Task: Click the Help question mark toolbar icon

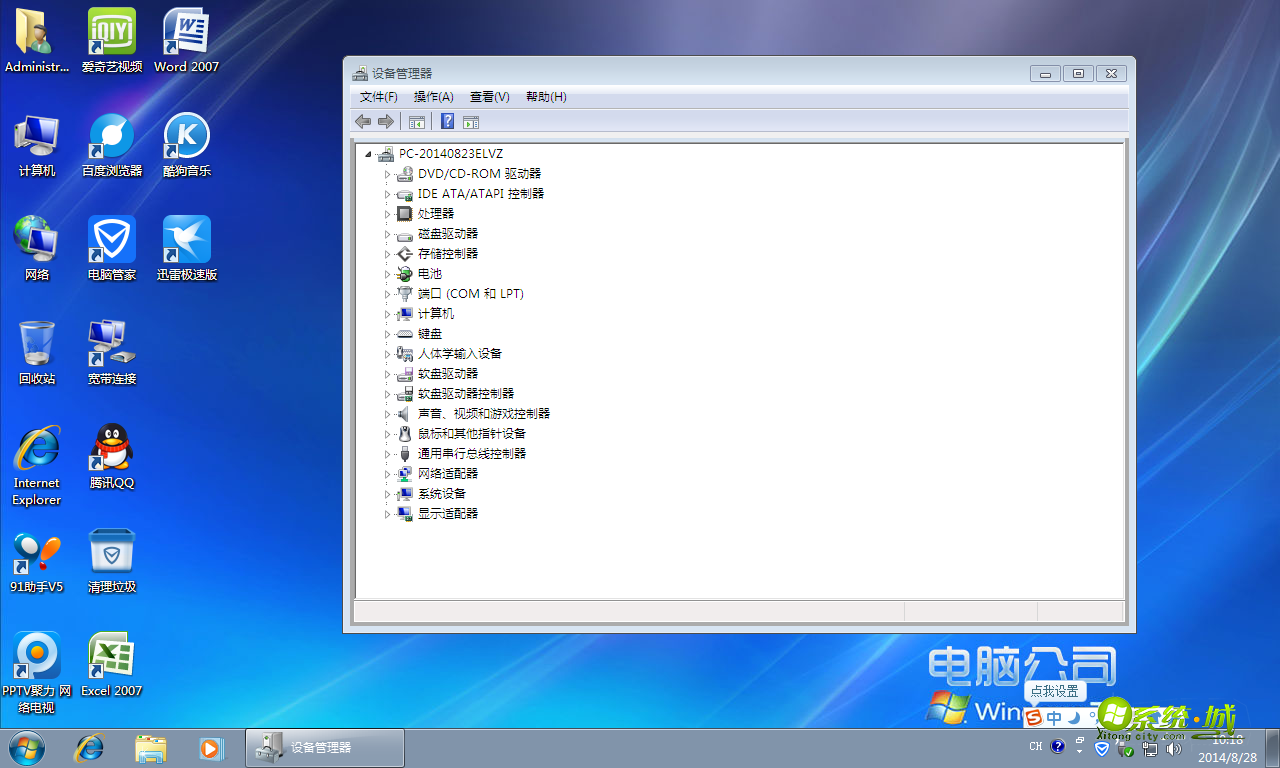Action: [446, 121]
